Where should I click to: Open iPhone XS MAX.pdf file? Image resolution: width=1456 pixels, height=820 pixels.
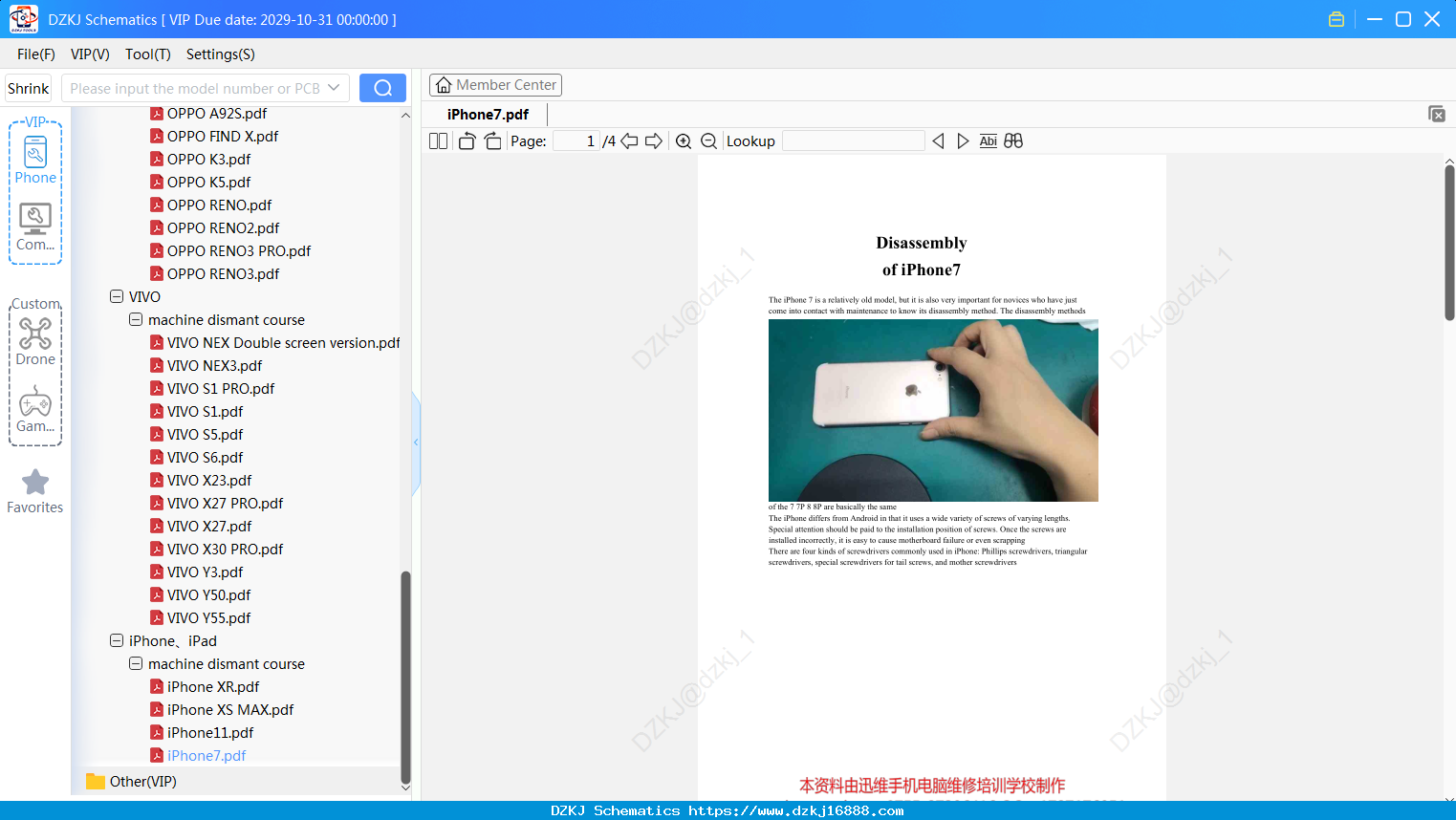(222, 709)
